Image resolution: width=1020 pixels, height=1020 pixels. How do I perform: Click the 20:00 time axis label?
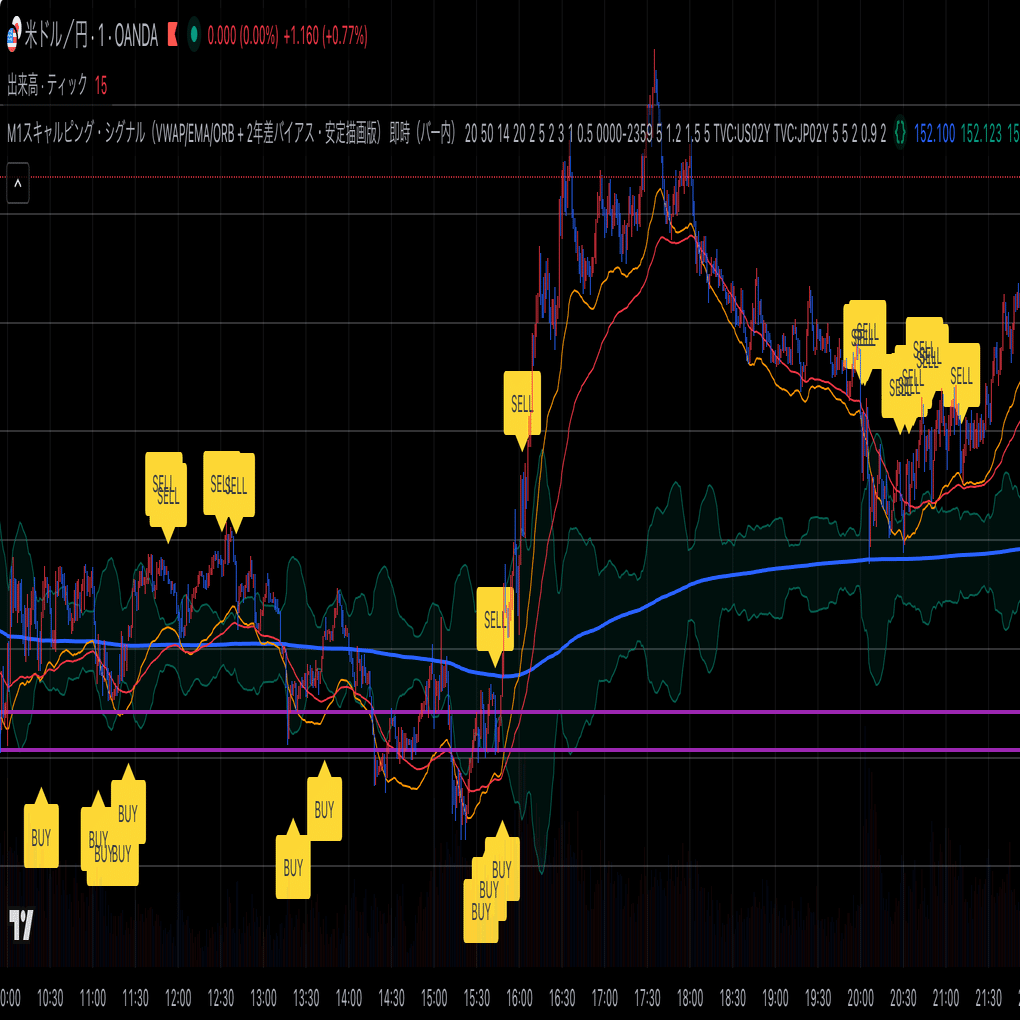(860, 997)
